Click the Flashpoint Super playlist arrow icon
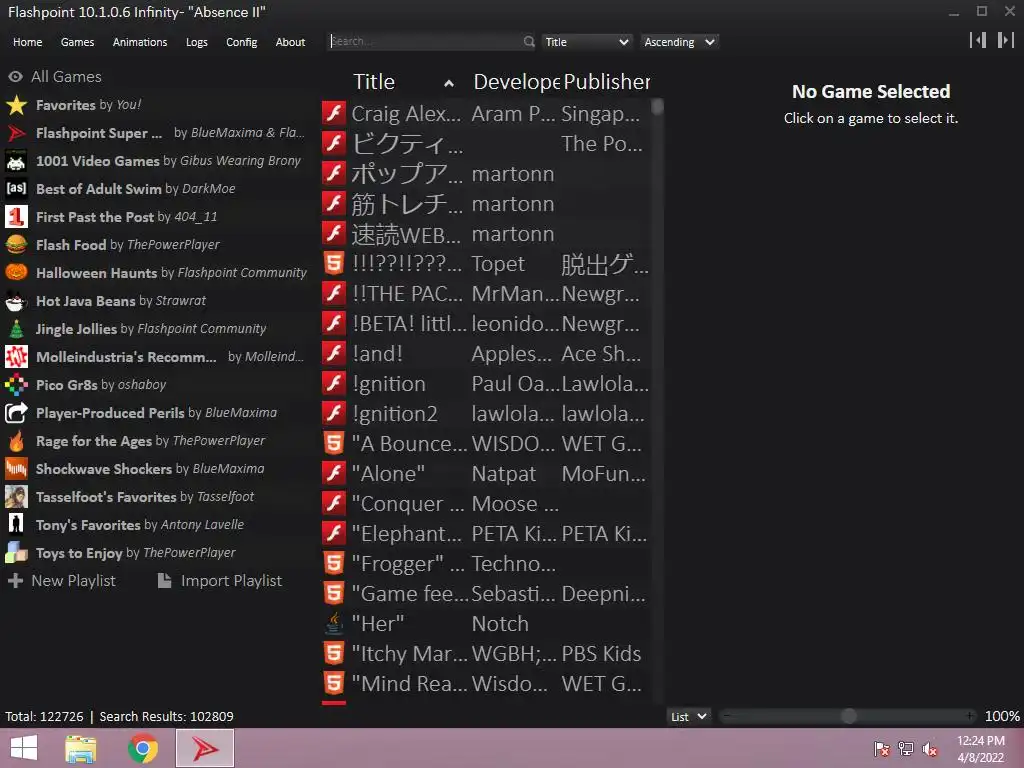 point(16,133)
